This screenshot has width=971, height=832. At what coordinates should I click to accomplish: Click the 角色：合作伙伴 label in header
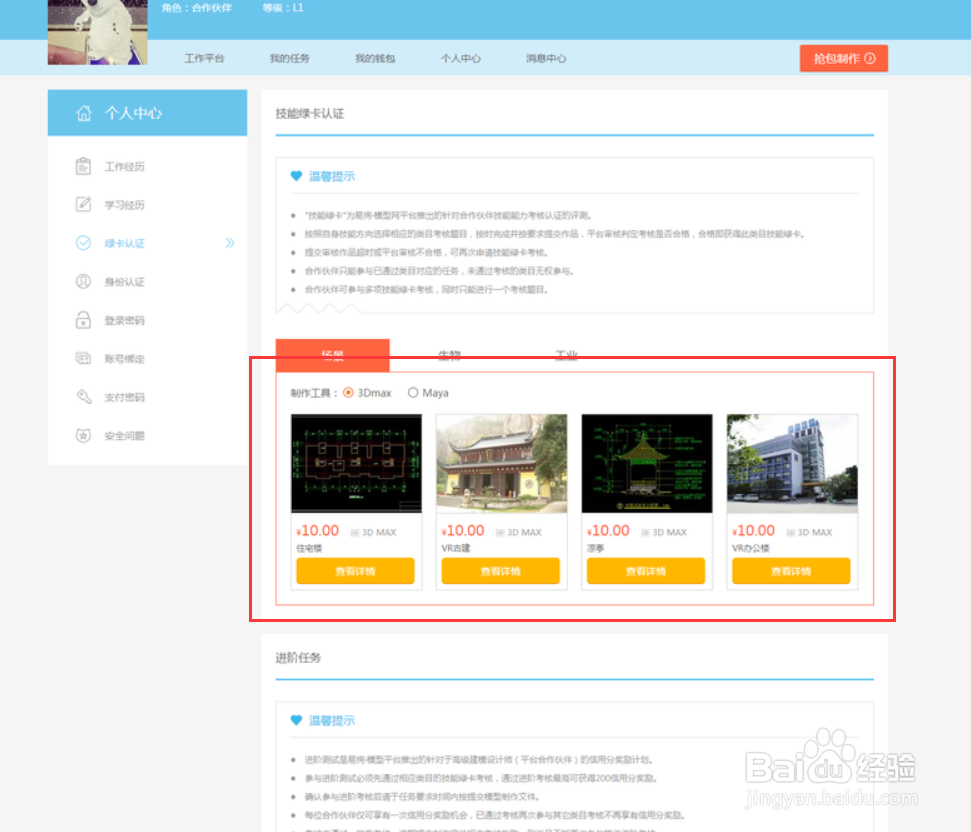[x=196, y=8]
